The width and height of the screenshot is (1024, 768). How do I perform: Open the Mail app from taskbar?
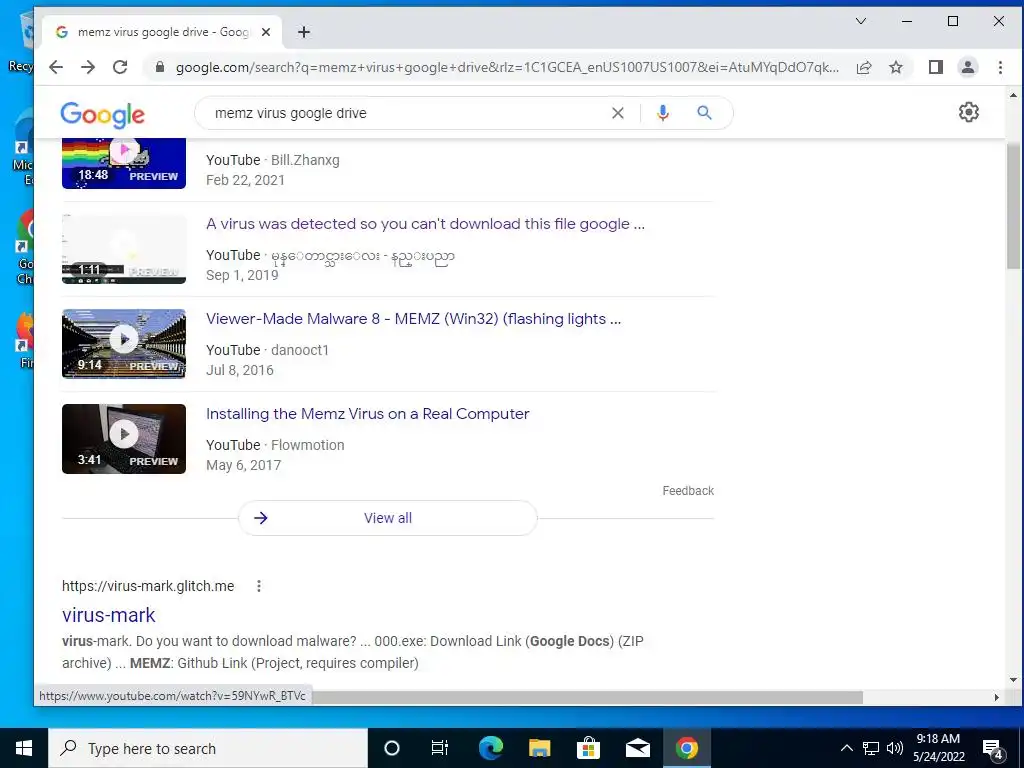637,748
